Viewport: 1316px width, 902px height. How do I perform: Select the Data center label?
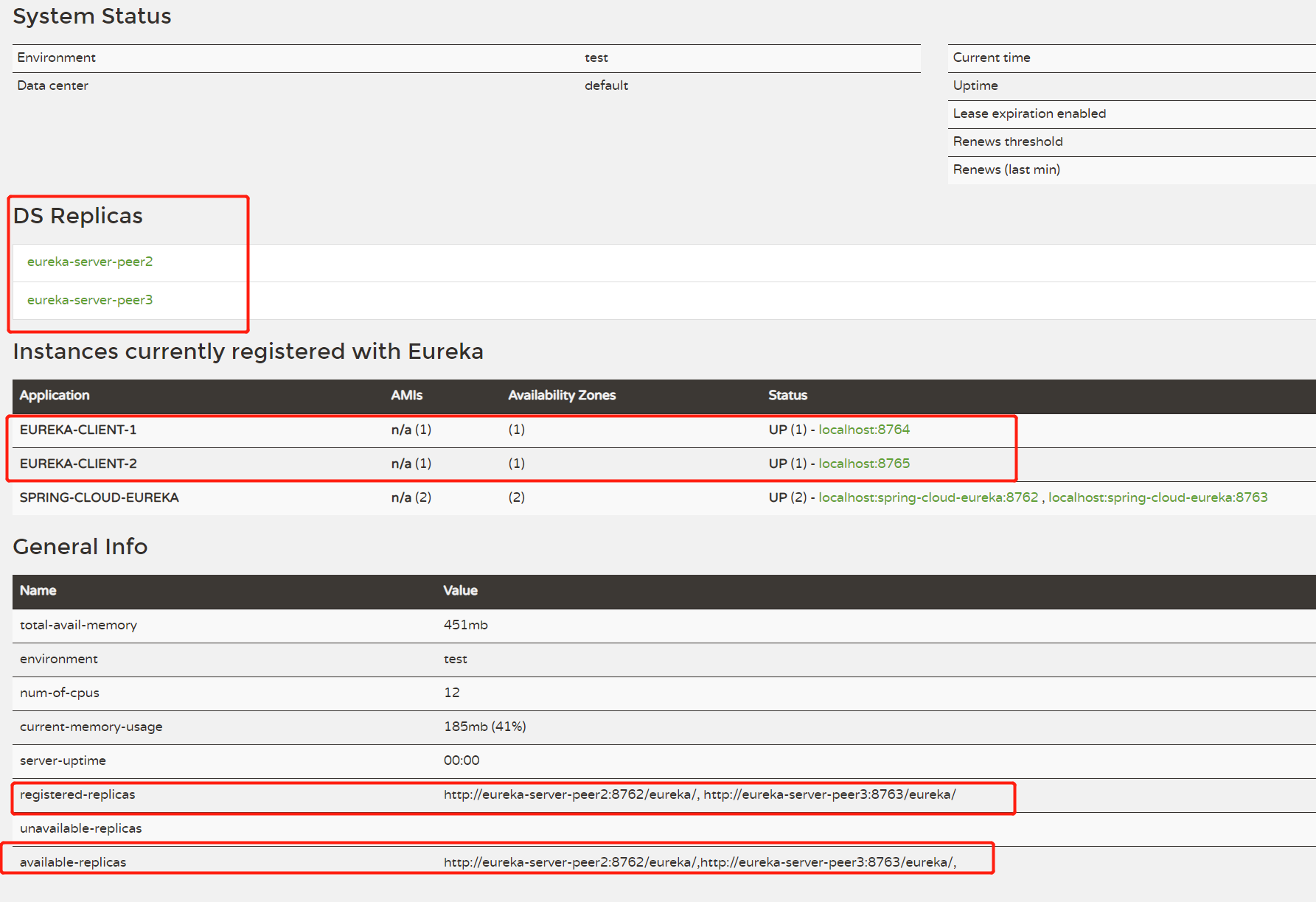click(53, 85)
